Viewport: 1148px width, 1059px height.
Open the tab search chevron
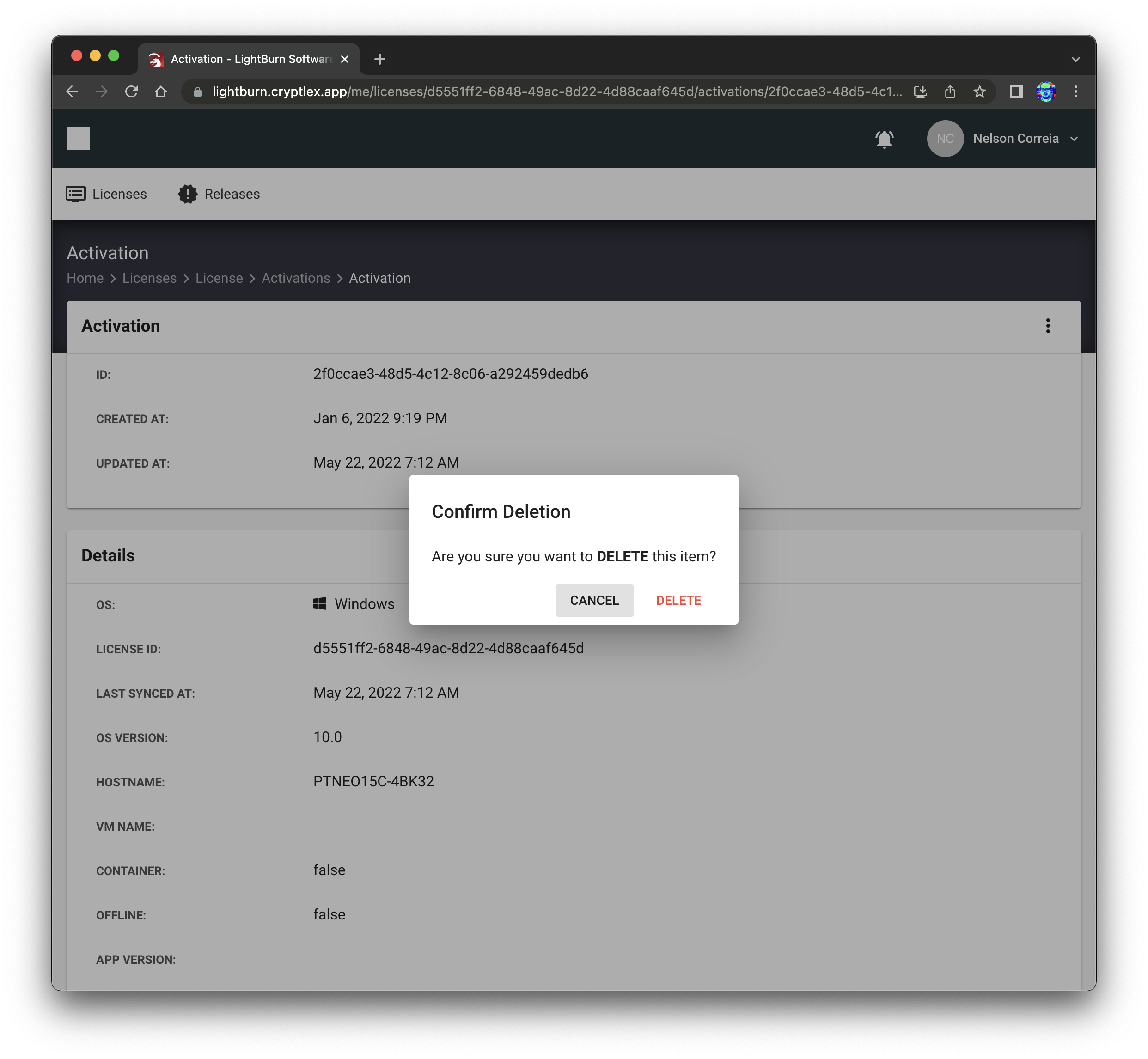tap(1075, 59)
